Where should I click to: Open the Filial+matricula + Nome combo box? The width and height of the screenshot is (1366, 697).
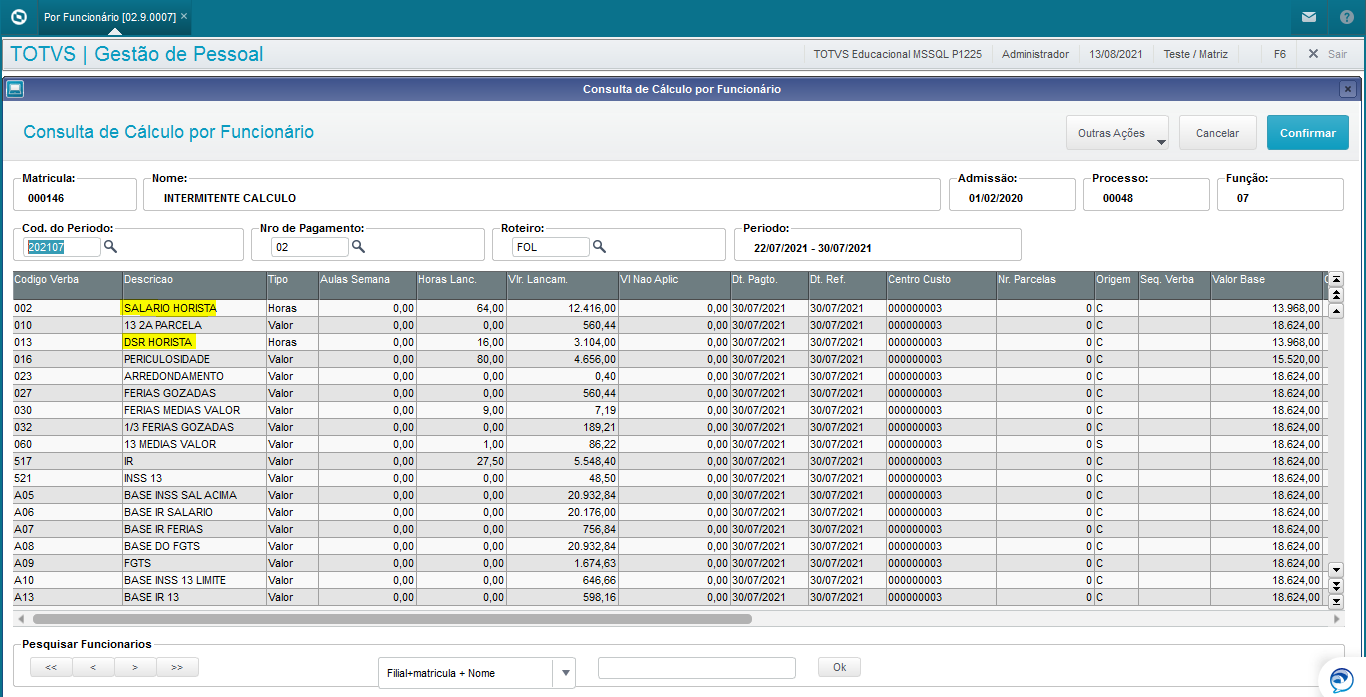pyautogui.click(x=476, y=673)
